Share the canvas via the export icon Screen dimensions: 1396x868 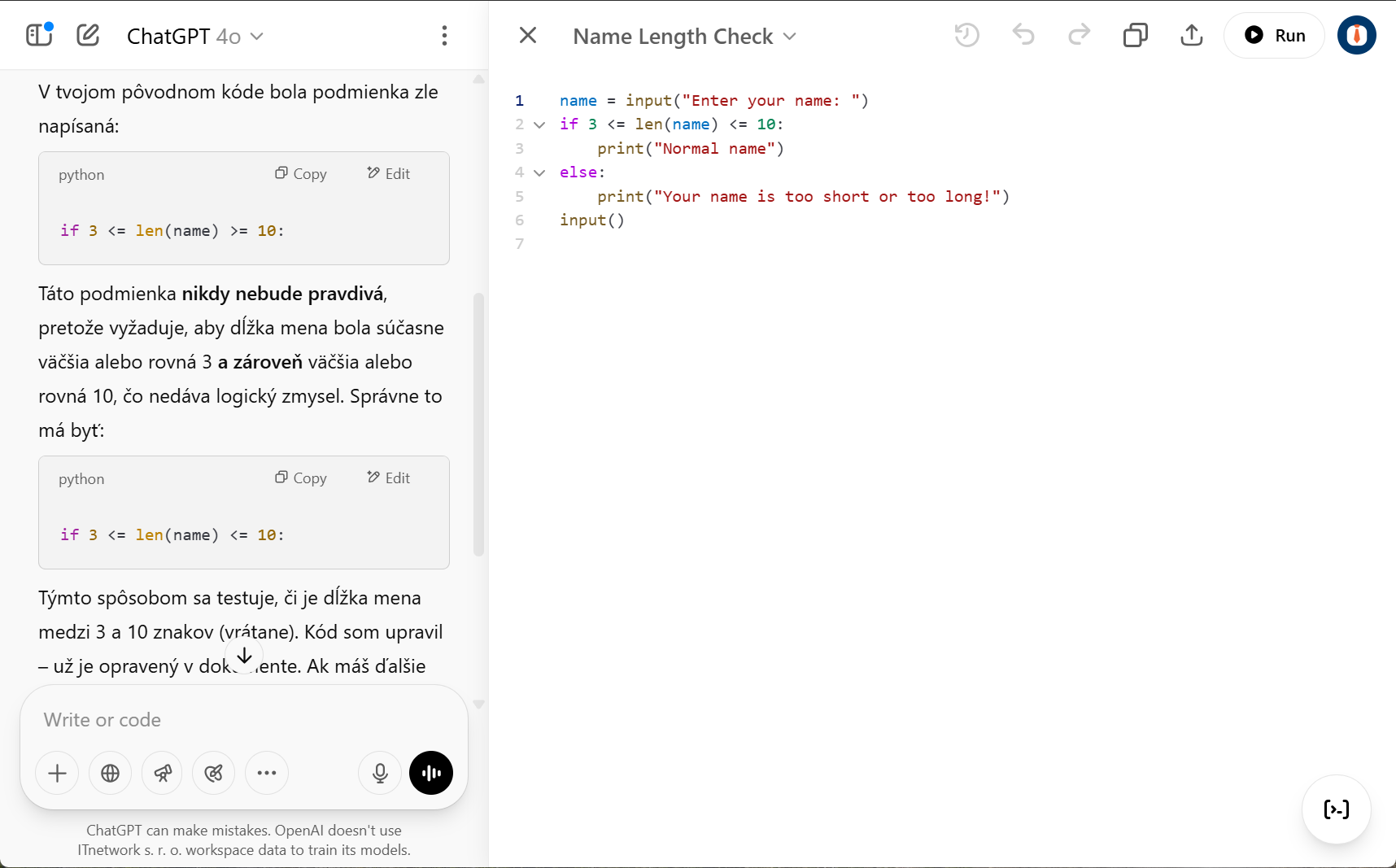click(1191, 35)
